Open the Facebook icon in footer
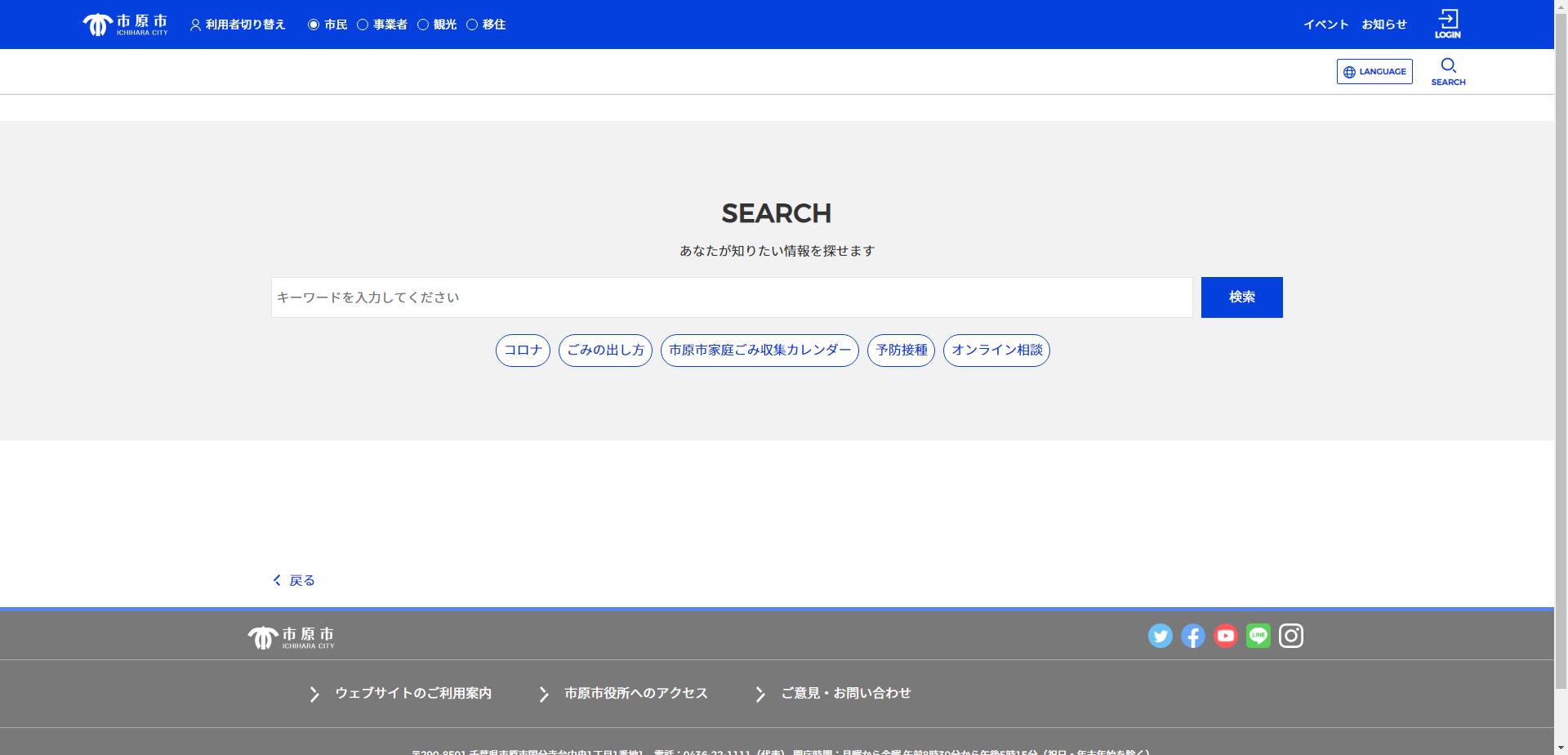The height and width of the screenshot is (755, 1568). point(1193,636)
